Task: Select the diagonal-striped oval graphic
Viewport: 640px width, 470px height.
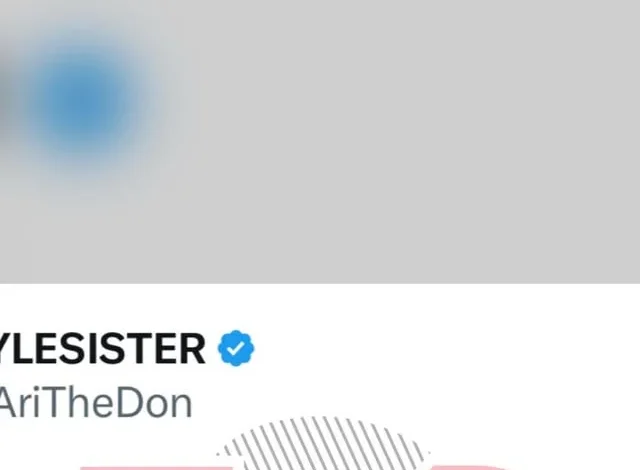Action: pos(322,443)
